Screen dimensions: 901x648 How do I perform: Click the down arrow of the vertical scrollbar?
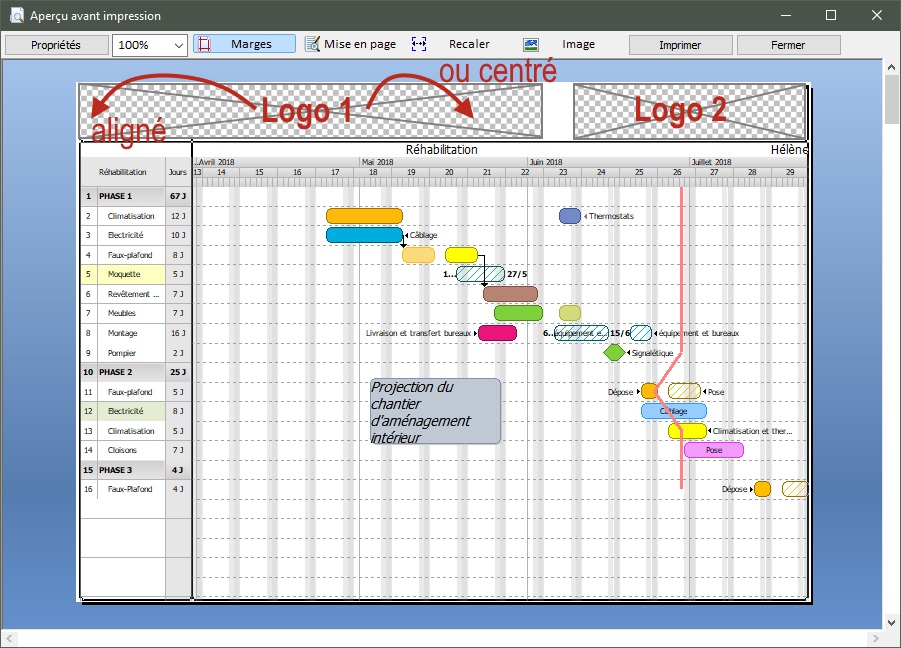click(x=891, y=622)
